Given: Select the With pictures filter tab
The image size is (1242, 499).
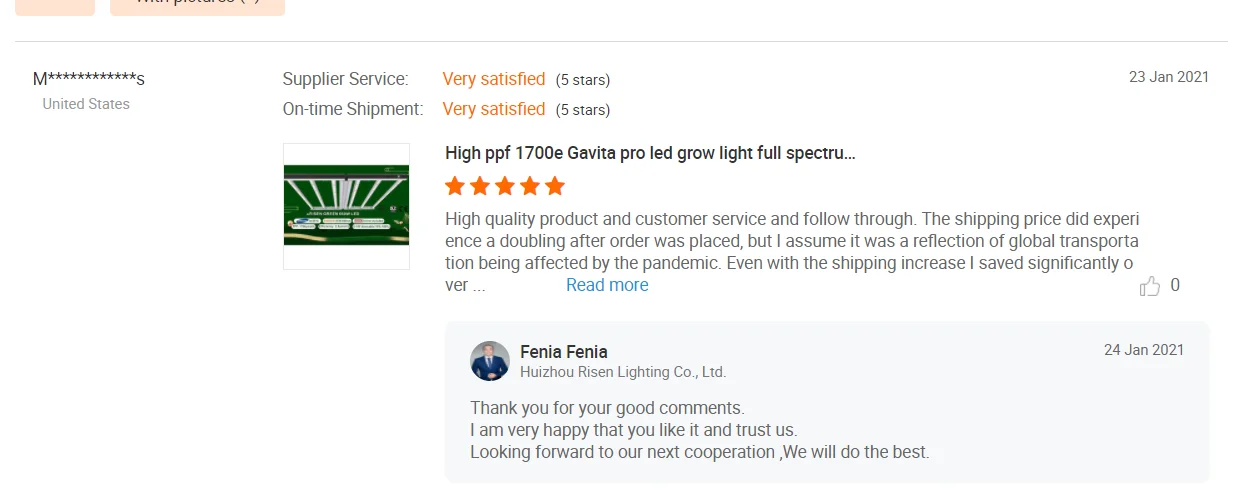Looking at the screenshot, I should (197, 5).
